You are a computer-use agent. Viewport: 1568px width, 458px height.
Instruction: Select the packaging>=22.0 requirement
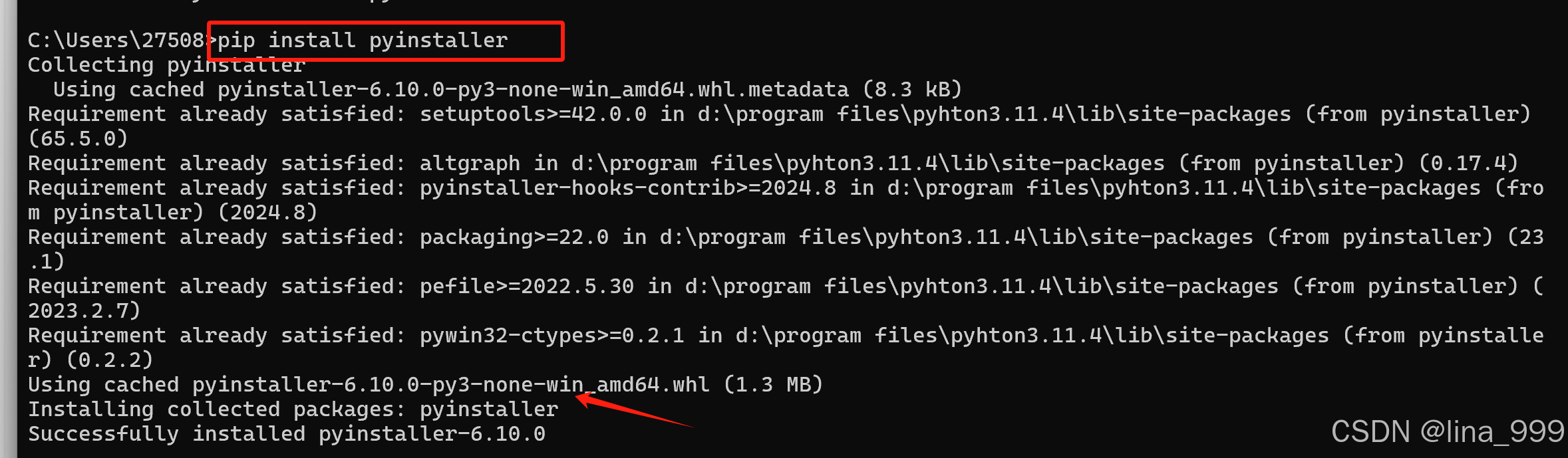coord(514,237)
